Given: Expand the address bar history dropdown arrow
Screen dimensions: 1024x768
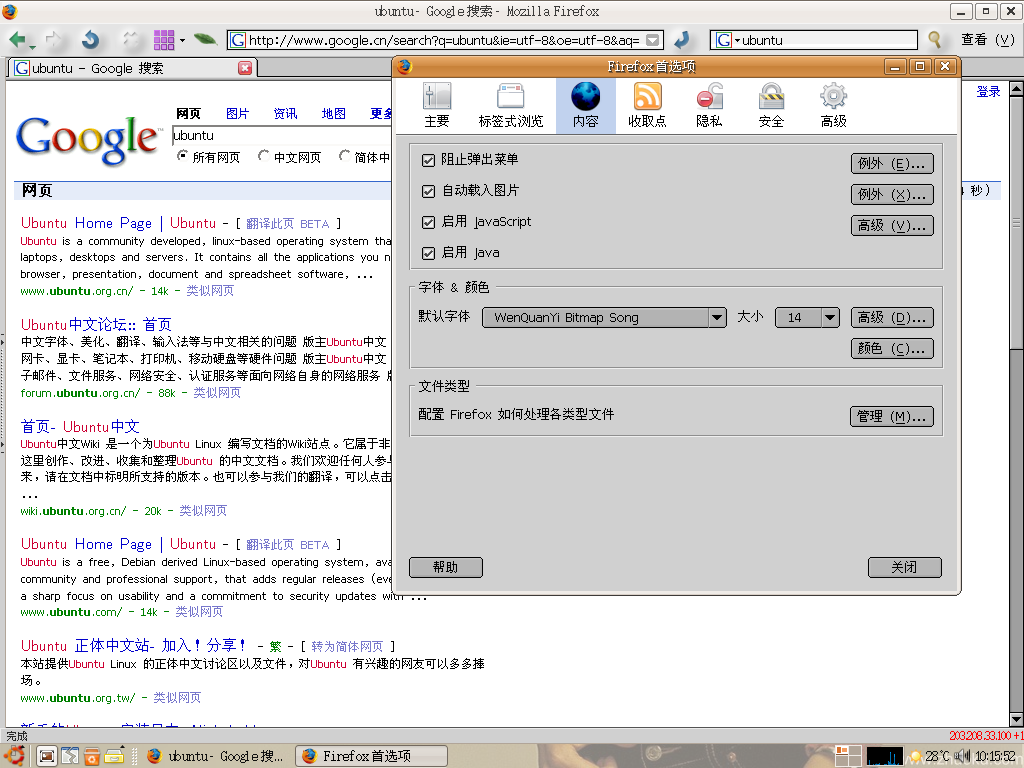Looking at the screenshot, I should pos(652,40).
